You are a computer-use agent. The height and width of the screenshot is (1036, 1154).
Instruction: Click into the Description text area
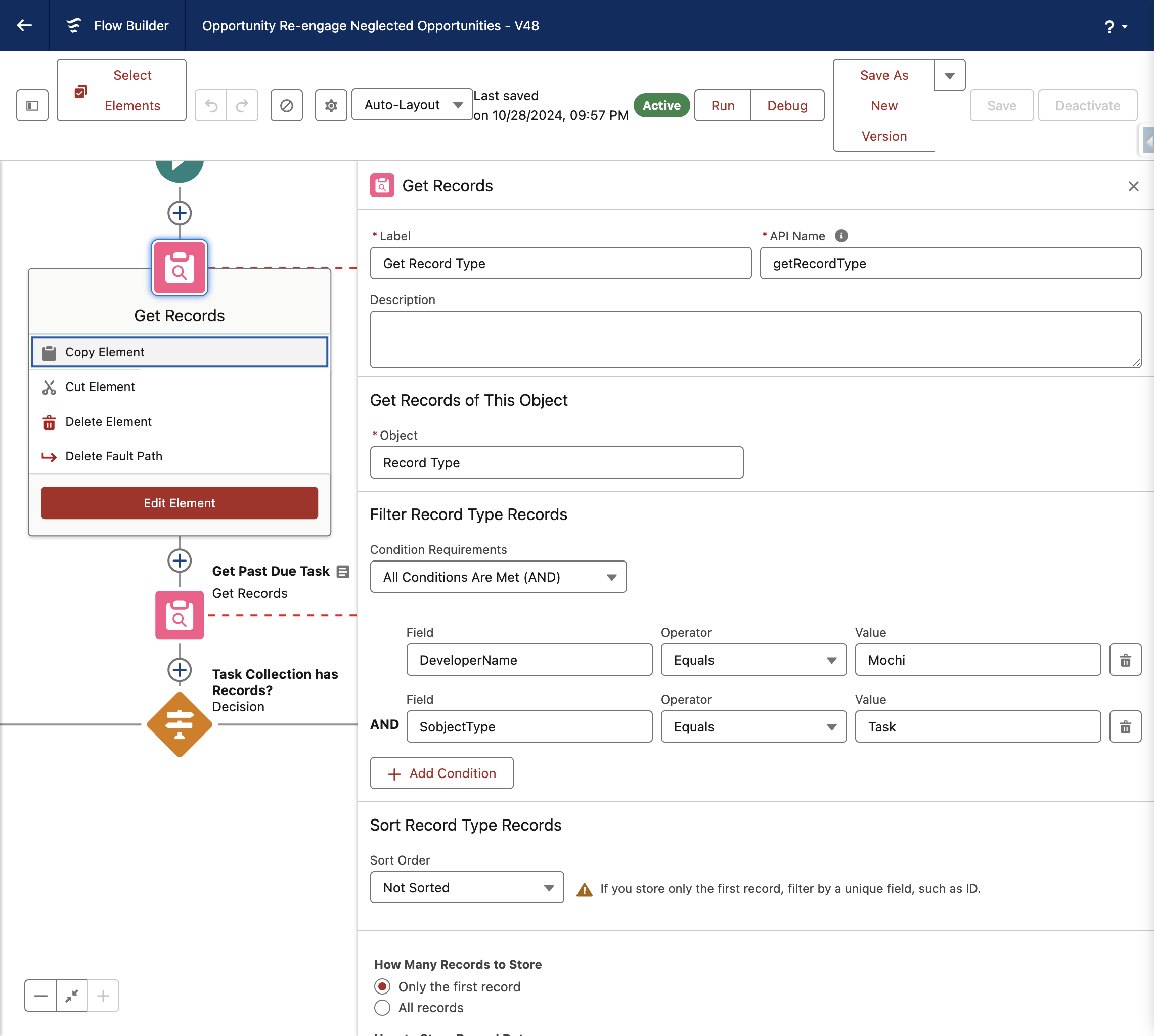pyautogui.click(x=756, y=339)
